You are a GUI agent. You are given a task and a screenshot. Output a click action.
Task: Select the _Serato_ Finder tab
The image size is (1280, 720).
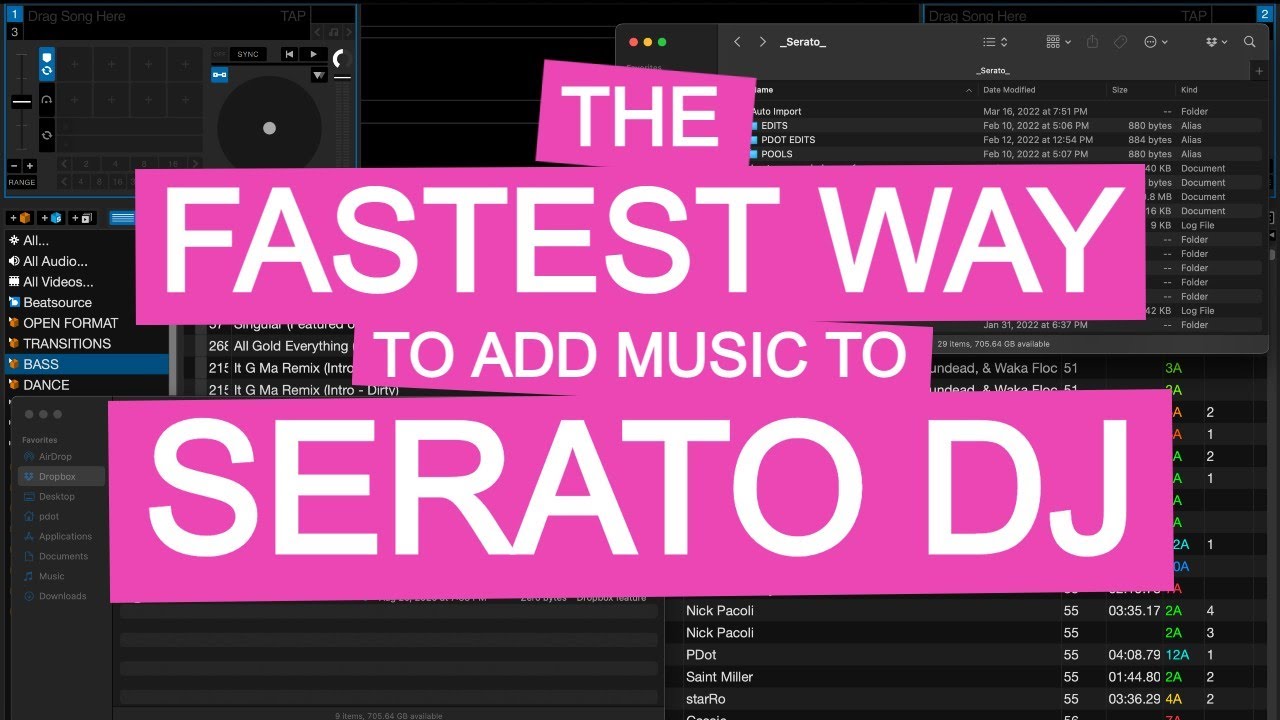click(x=992, y=71)
